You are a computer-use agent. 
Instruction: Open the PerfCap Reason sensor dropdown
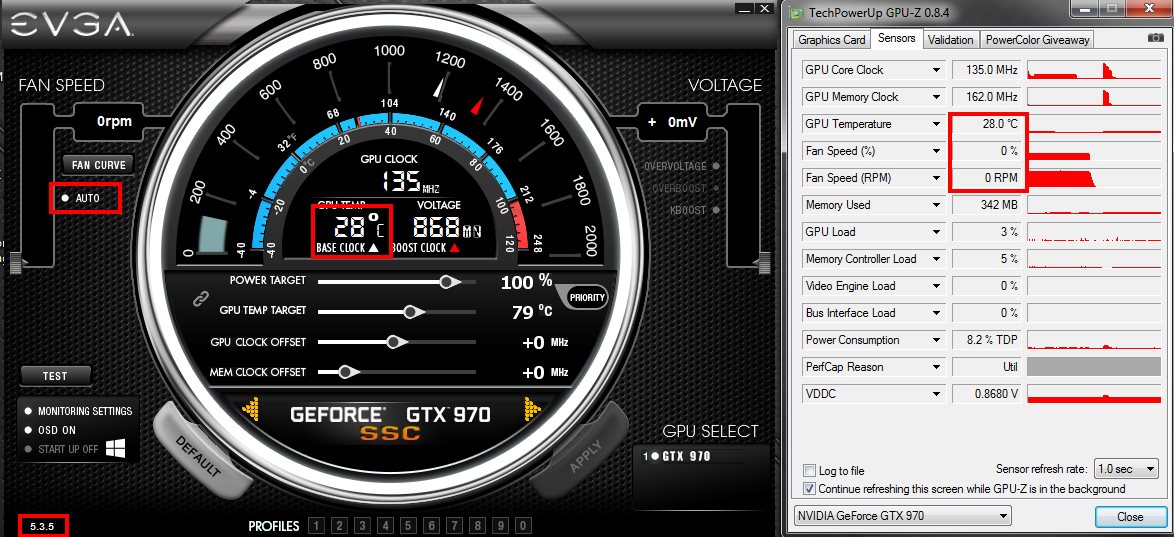936,367
